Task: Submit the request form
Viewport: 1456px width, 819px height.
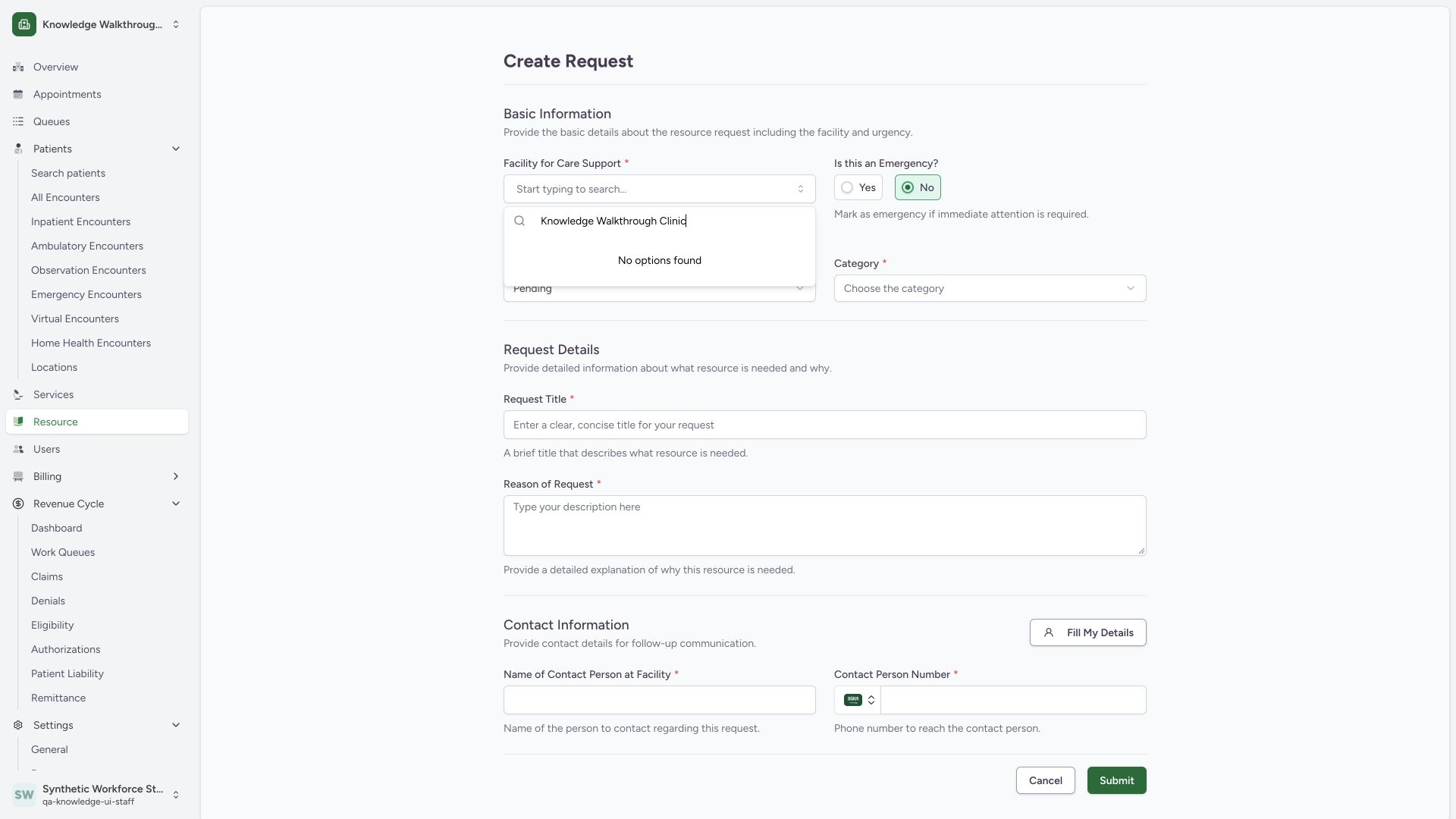Action: [x=1117, y=780]
